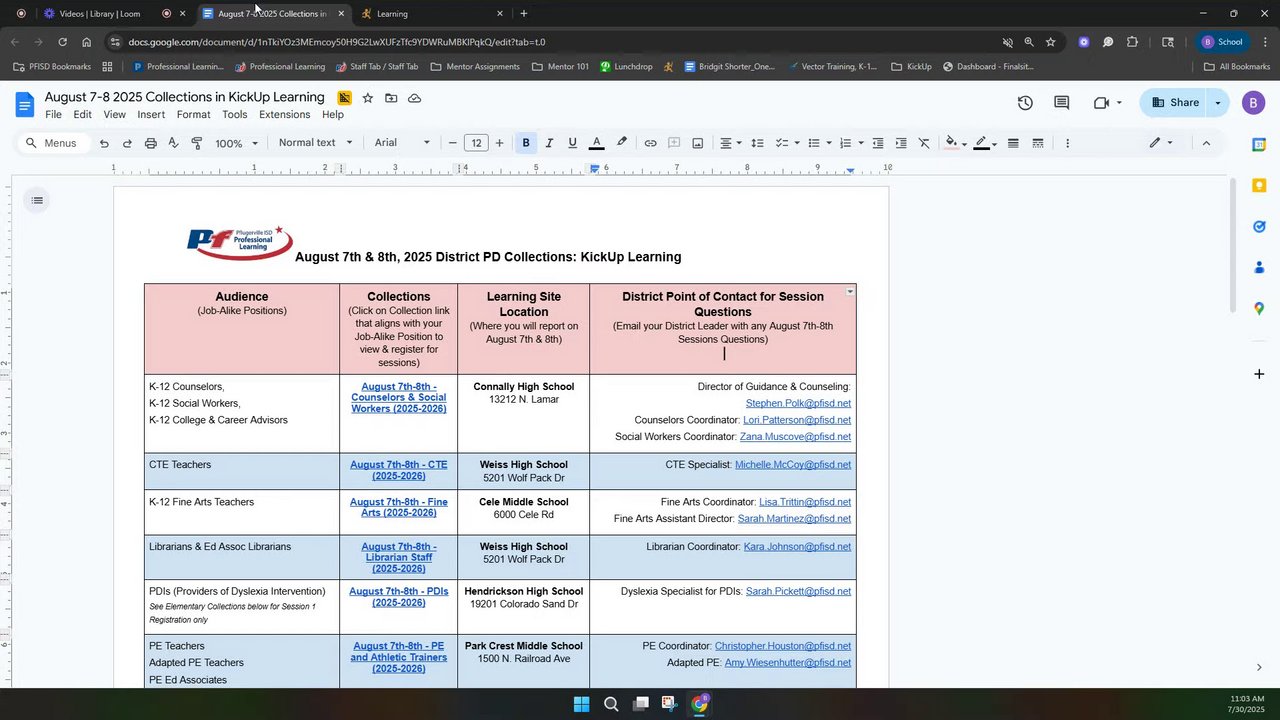Click the font size input field
The width and height of the screenshot is (1280, 720).
click(x=476, y=143)
